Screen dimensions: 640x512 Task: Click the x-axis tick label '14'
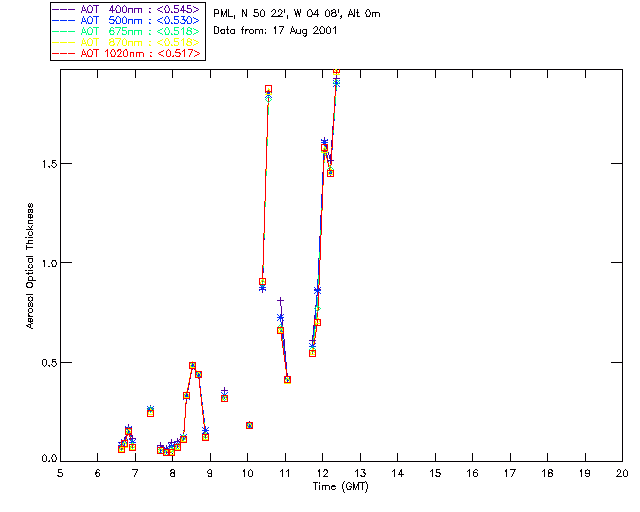[398, 473]
